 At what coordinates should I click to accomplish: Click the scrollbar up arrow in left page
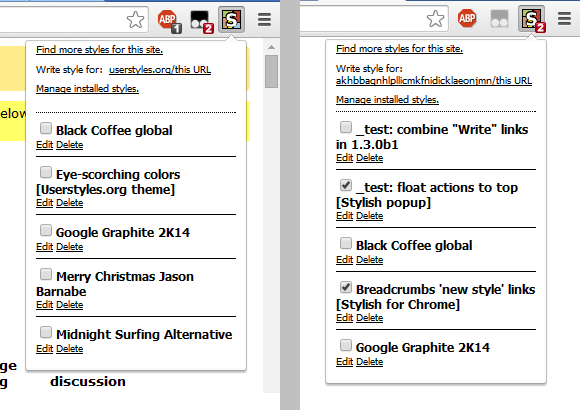(x=272, y=47)
